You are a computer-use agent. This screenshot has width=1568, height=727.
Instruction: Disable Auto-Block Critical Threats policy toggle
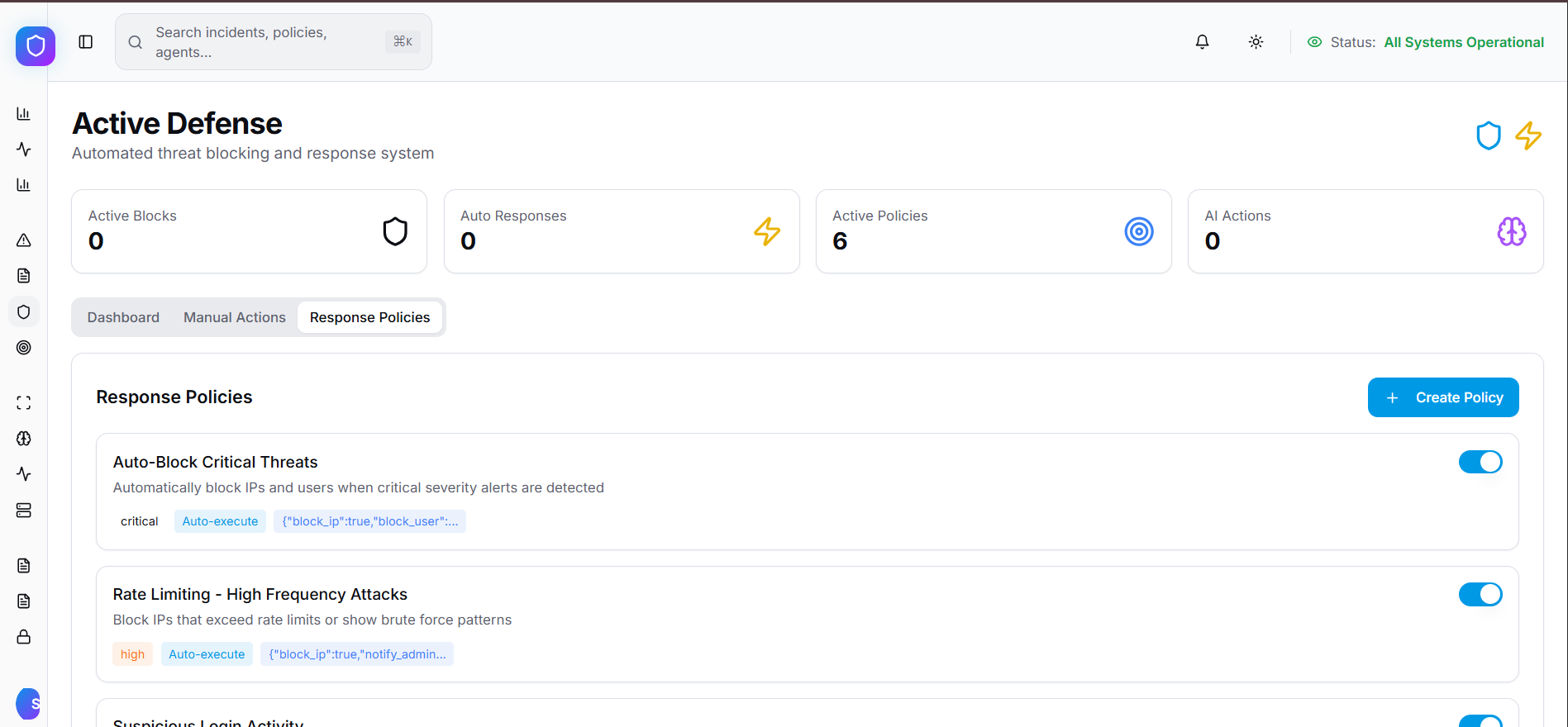click(x=1480, y=462)
